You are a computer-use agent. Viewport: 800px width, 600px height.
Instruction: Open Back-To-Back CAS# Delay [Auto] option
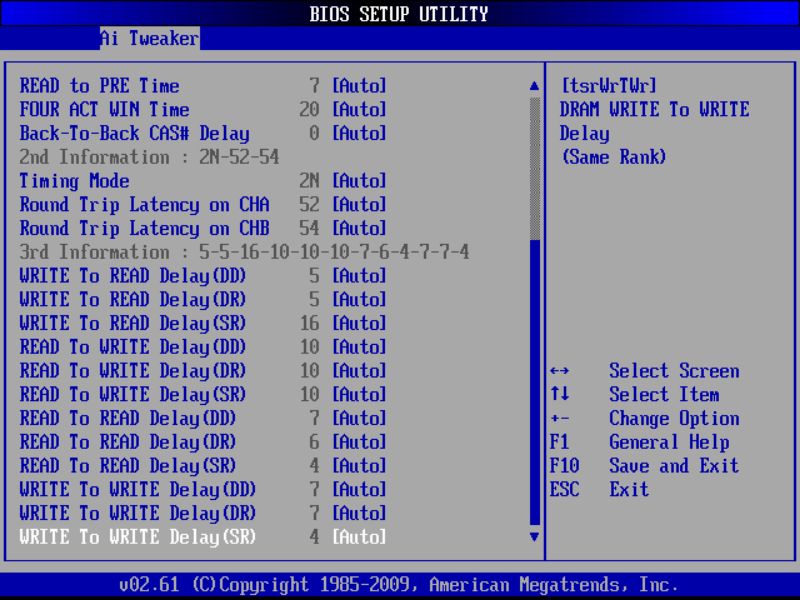(x=359, y=133)
